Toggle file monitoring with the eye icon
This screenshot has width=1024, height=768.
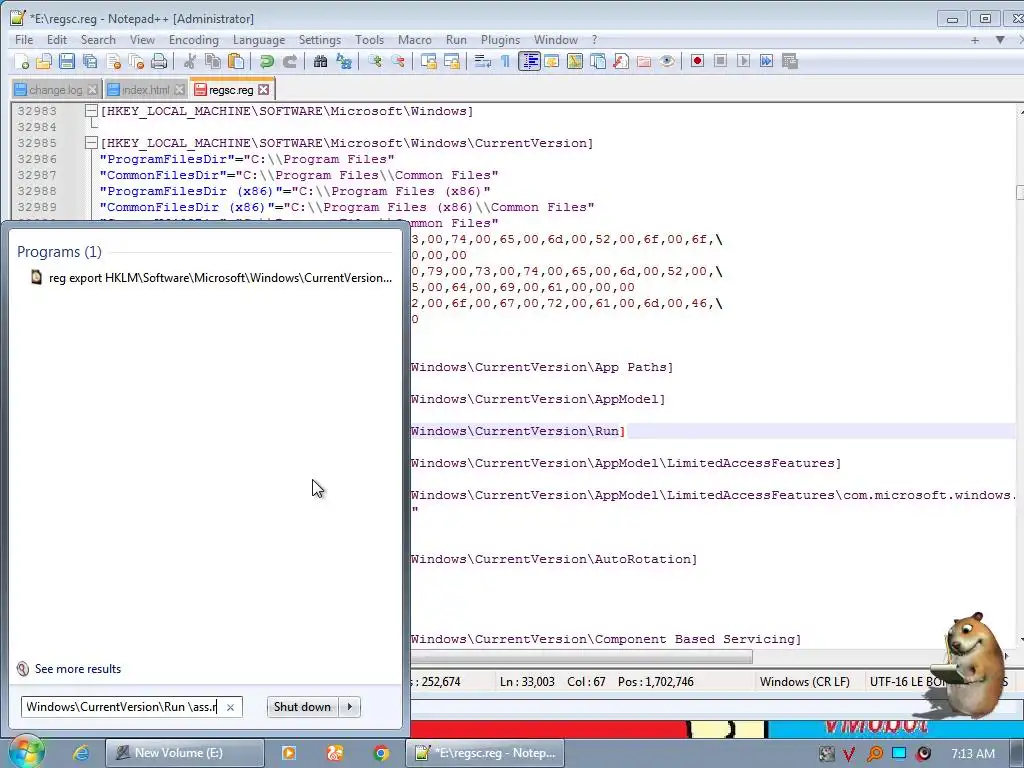click(667, 61)
